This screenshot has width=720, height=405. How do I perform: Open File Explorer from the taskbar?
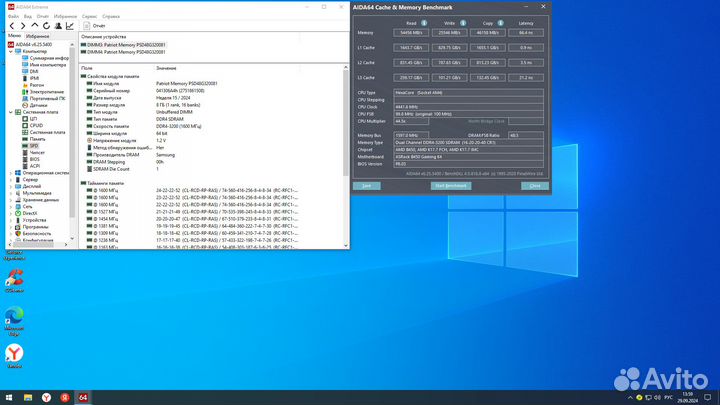(28, 398)
